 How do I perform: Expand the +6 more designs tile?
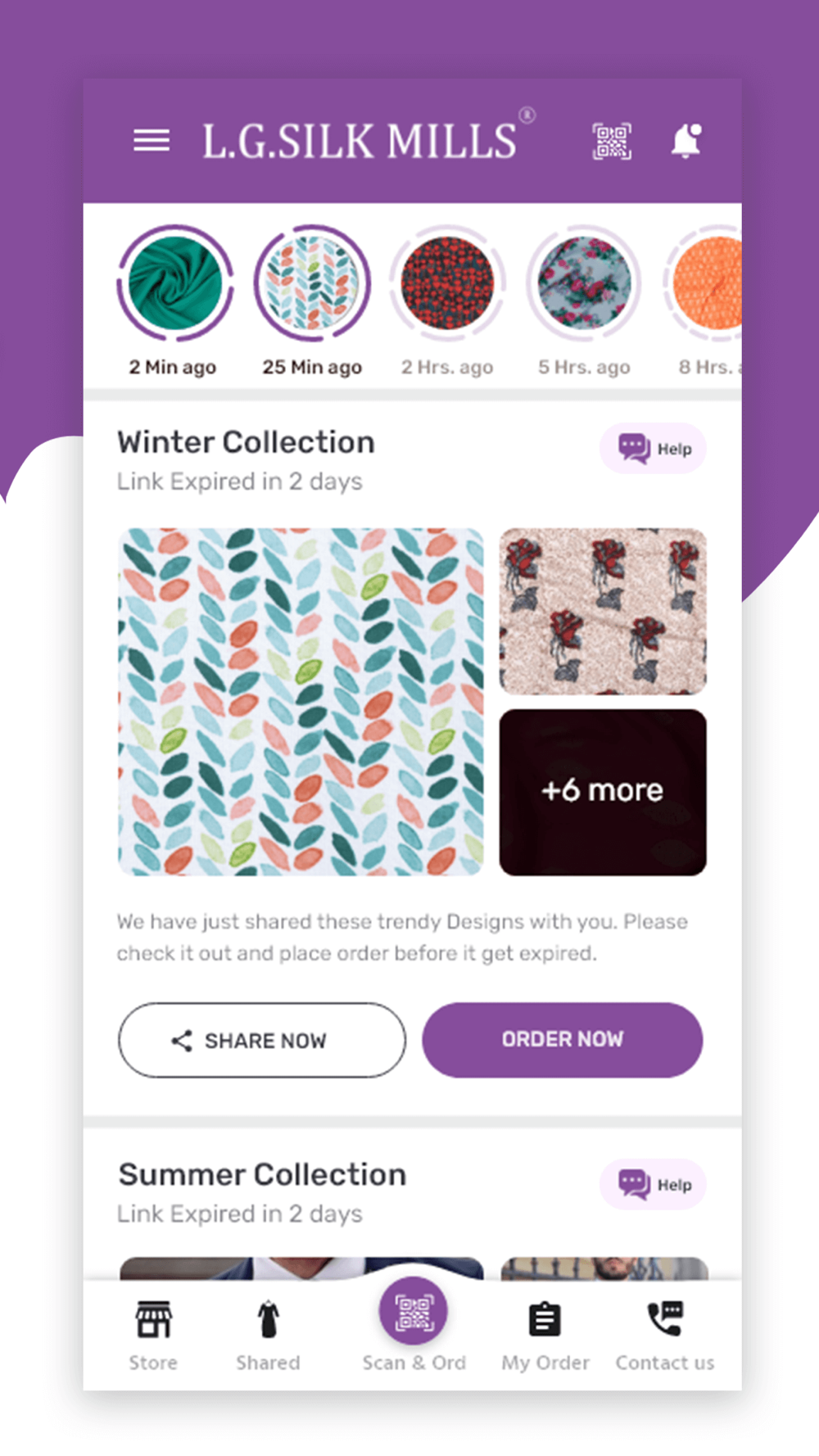[603, 792]
